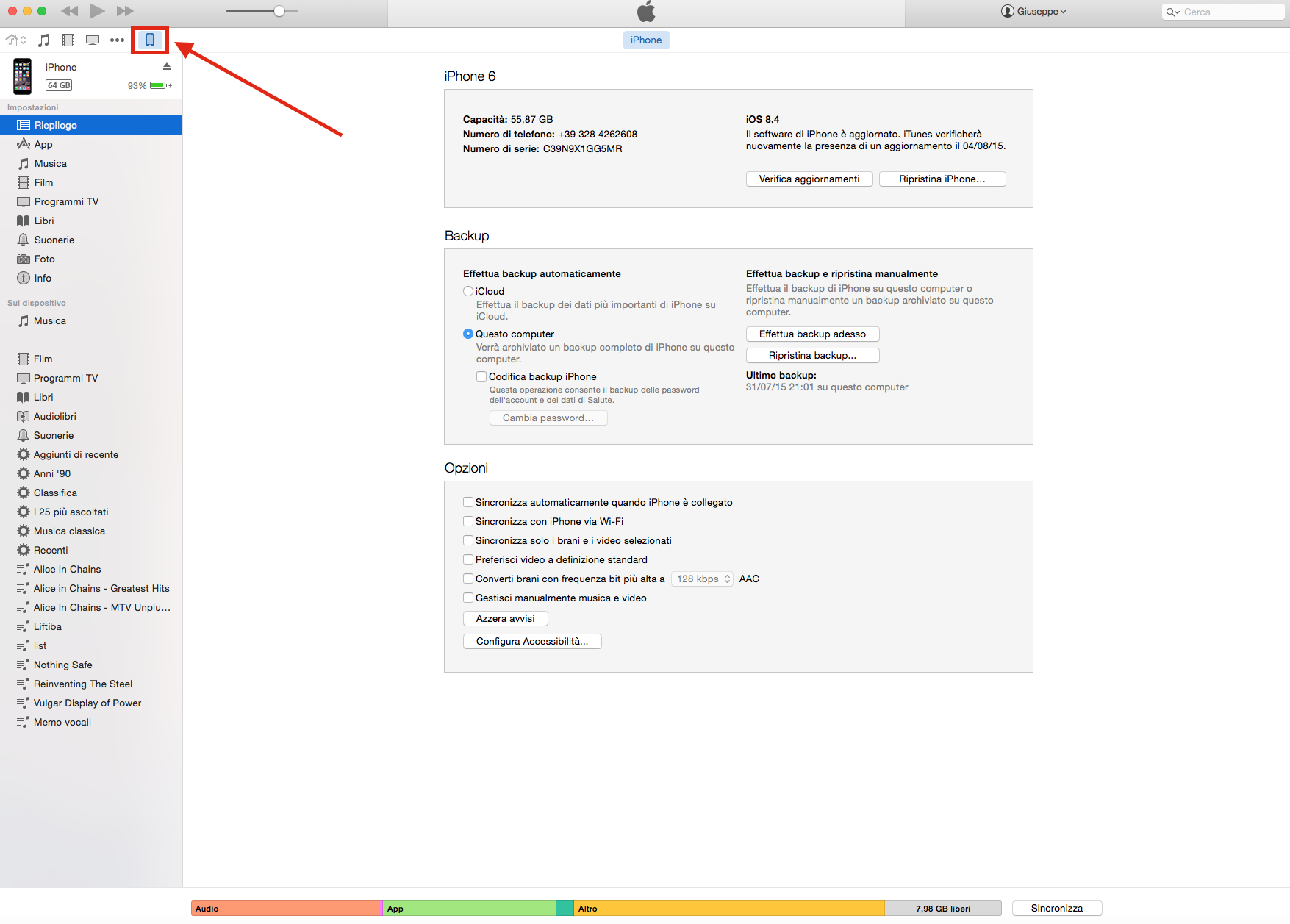Click the three-dots more libraries icon
1290x924 pixels.
[117, 40]
